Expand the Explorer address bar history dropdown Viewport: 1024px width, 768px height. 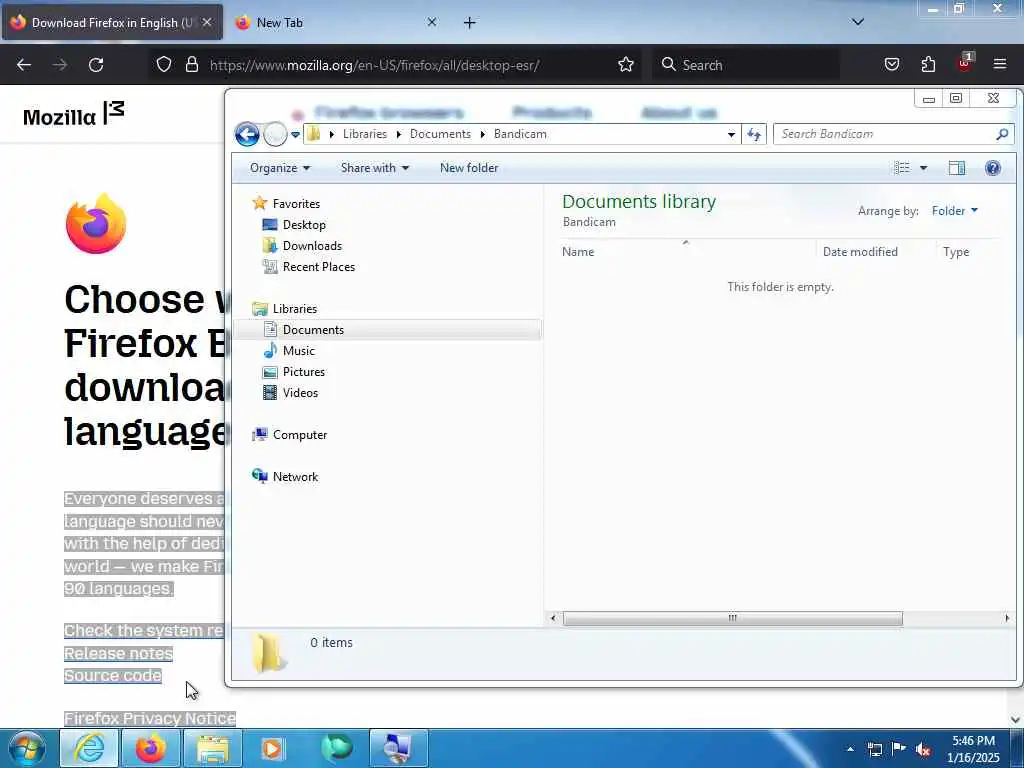tap(731, 135)
